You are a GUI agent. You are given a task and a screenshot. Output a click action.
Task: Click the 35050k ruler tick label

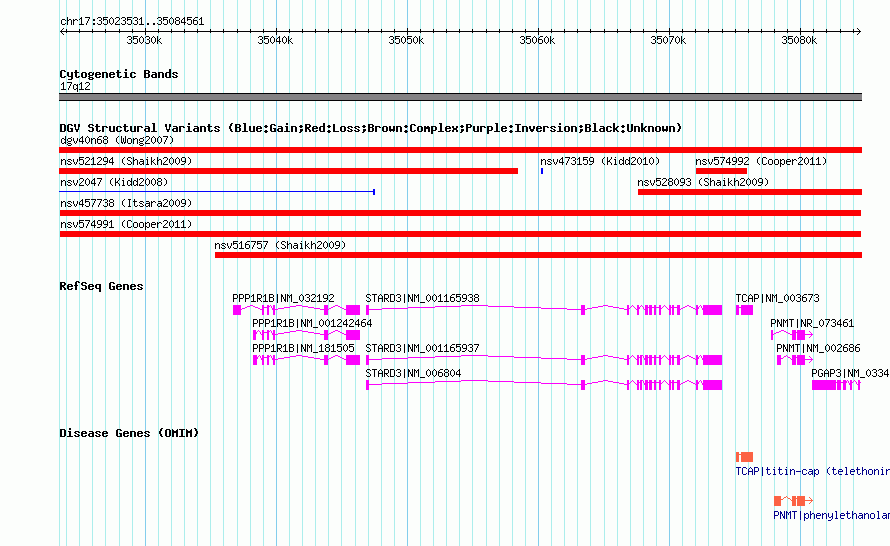(406, 40)
